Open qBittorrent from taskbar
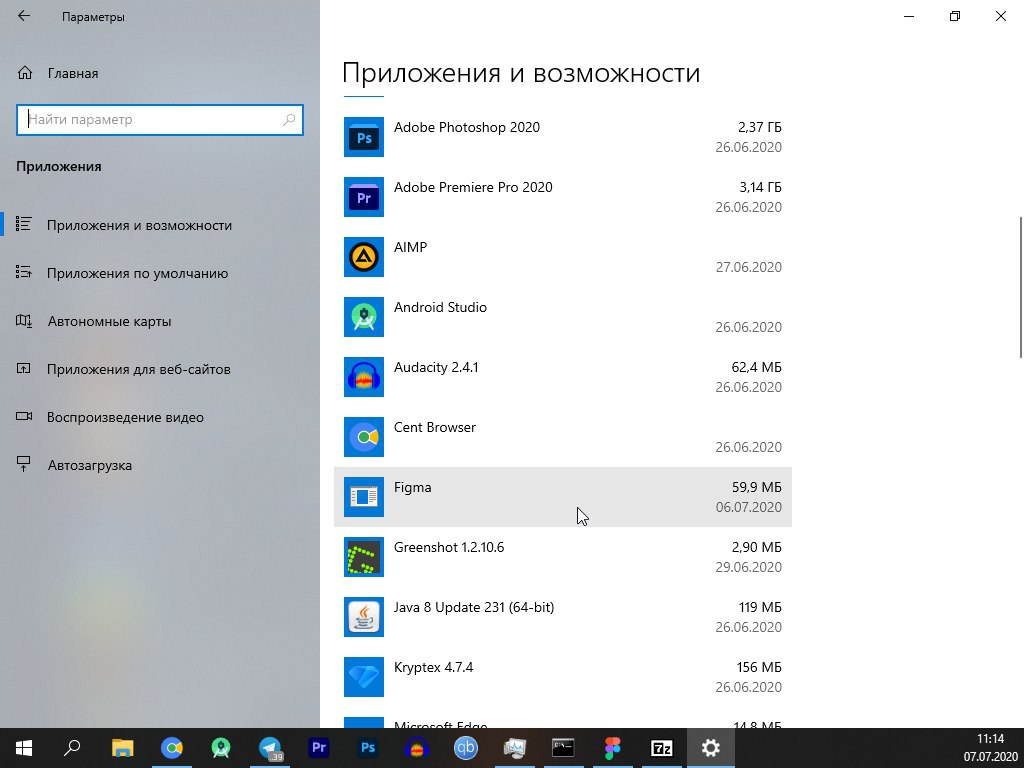 (x=466, y=748)
